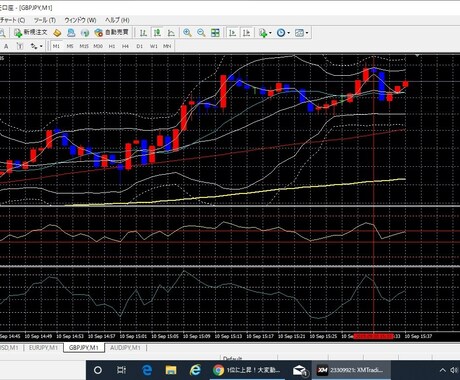Image resolution: width=460 pixels, height=380 pixels.
Task: Click the signals person icon in toolbar
Action: [x=71, y=33]
